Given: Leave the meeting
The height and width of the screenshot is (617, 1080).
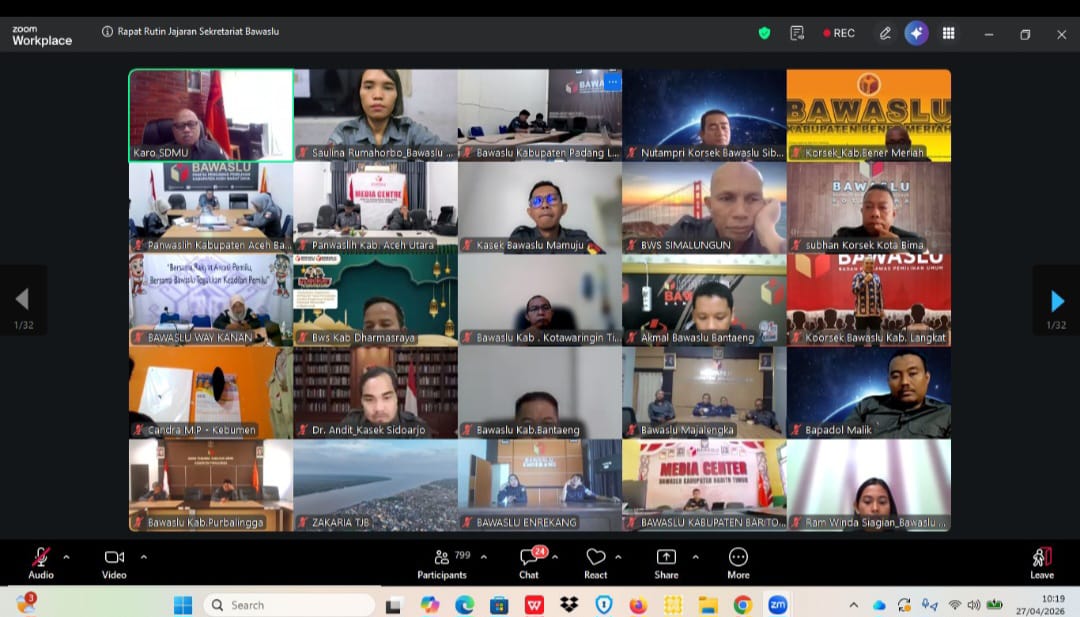Looking at the screenshot, I should point(1042,563).
